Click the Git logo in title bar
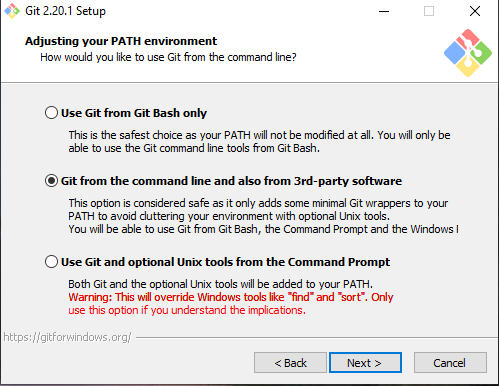 12,11
